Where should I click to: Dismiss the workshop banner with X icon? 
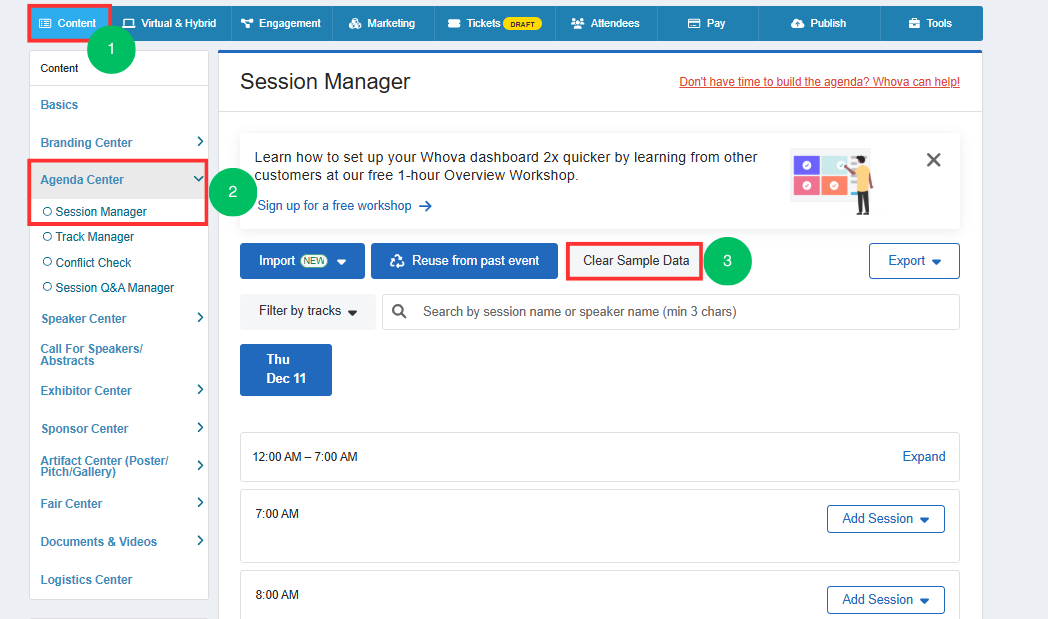[934, 160]
